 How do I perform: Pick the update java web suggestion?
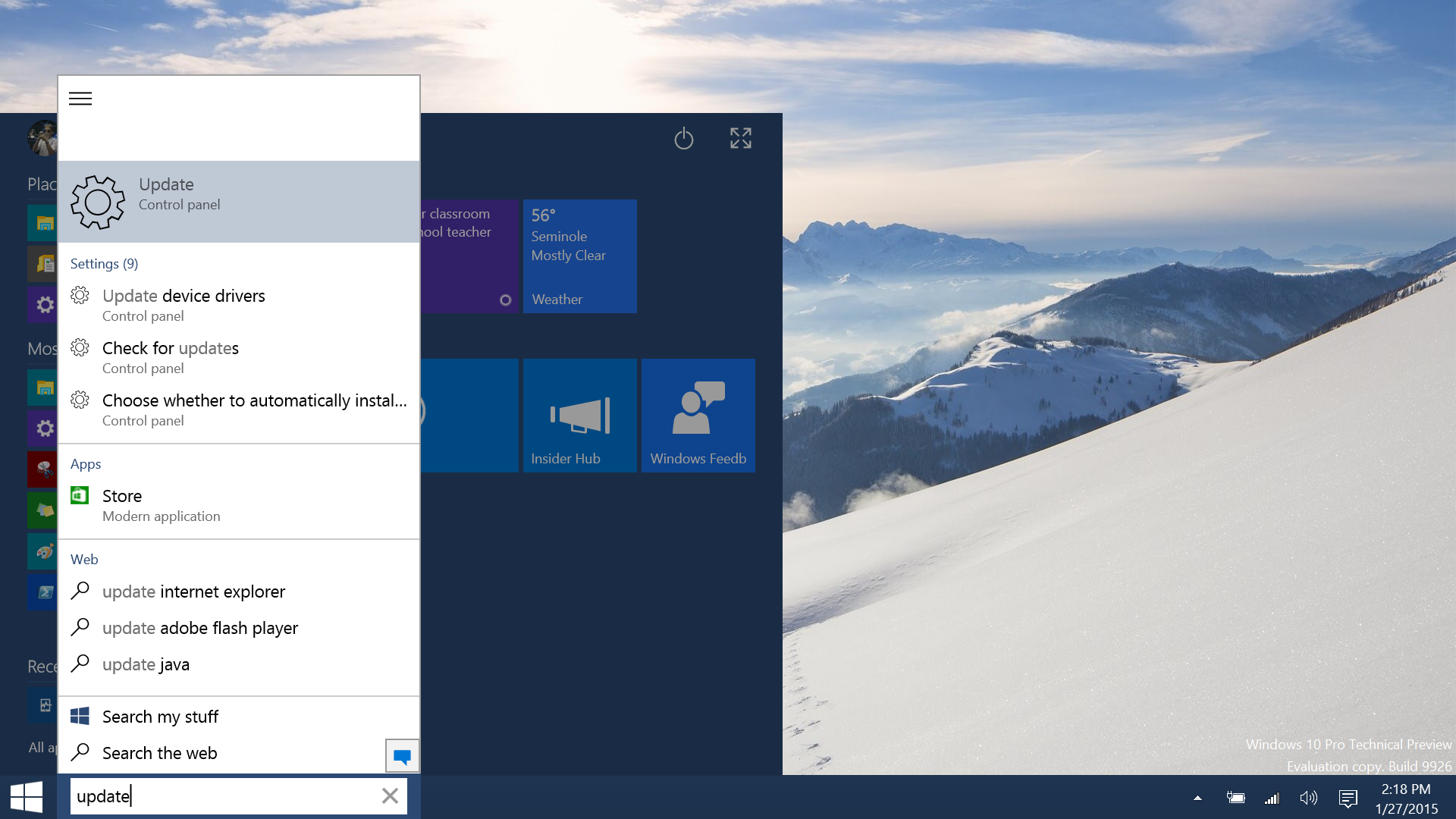239,664
